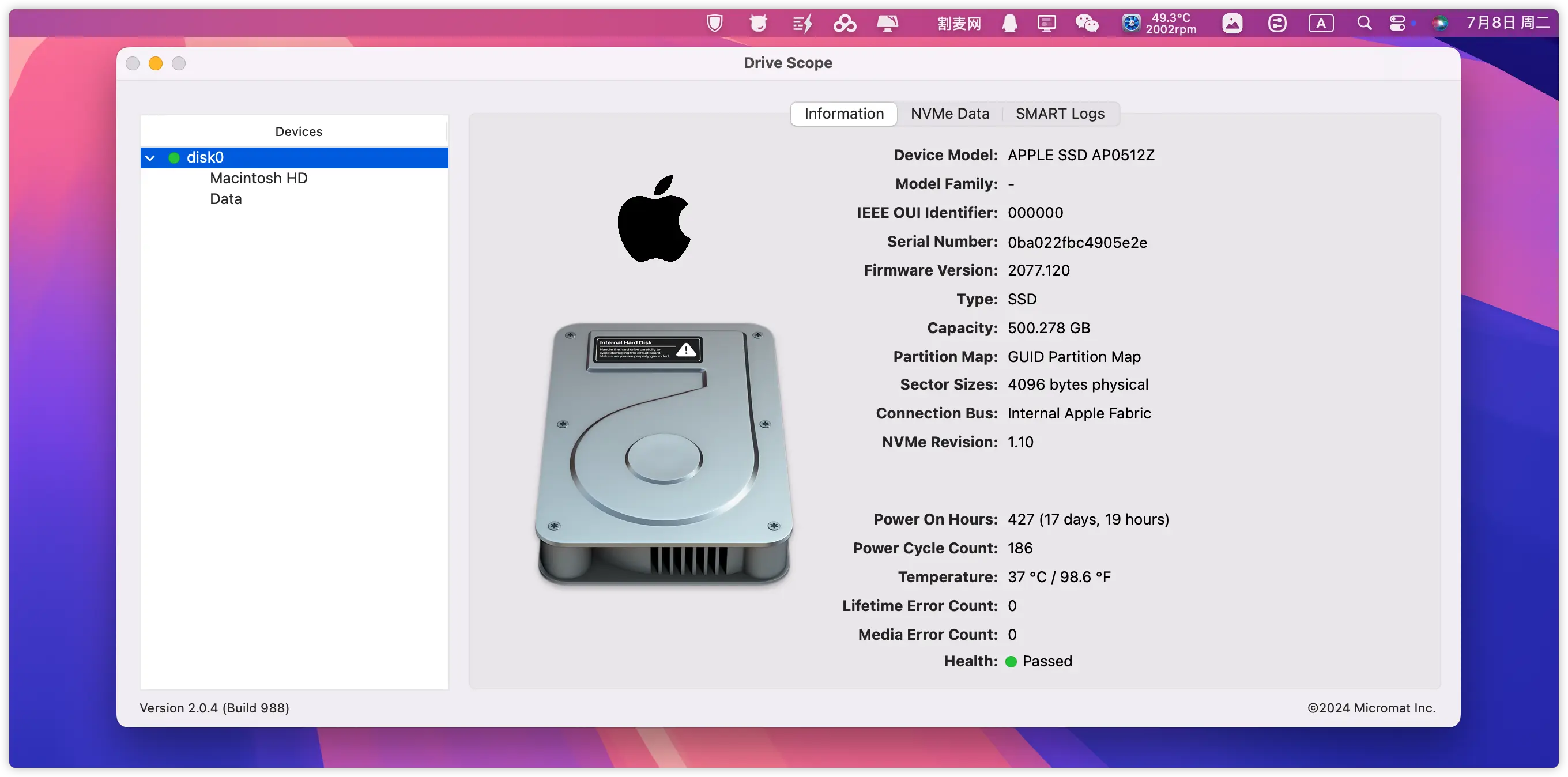Open WeChat menu bar icon
This screenshot has height=777, width=1568.
point(1087,24)
